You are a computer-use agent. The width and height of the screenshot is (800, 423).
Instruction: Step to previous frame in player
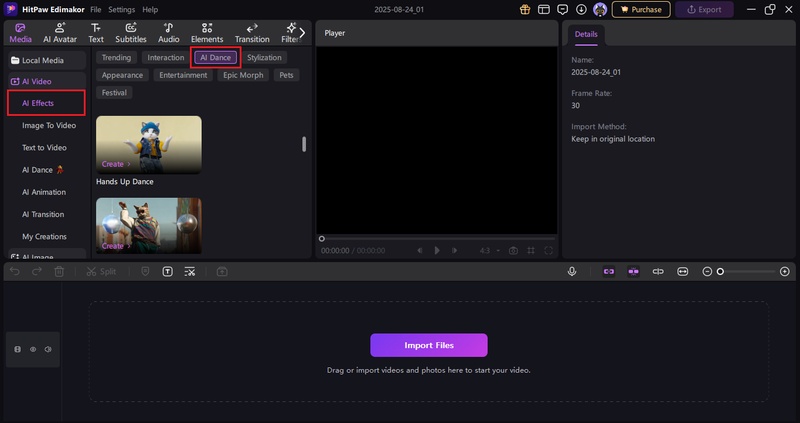(x=420, y=251)
